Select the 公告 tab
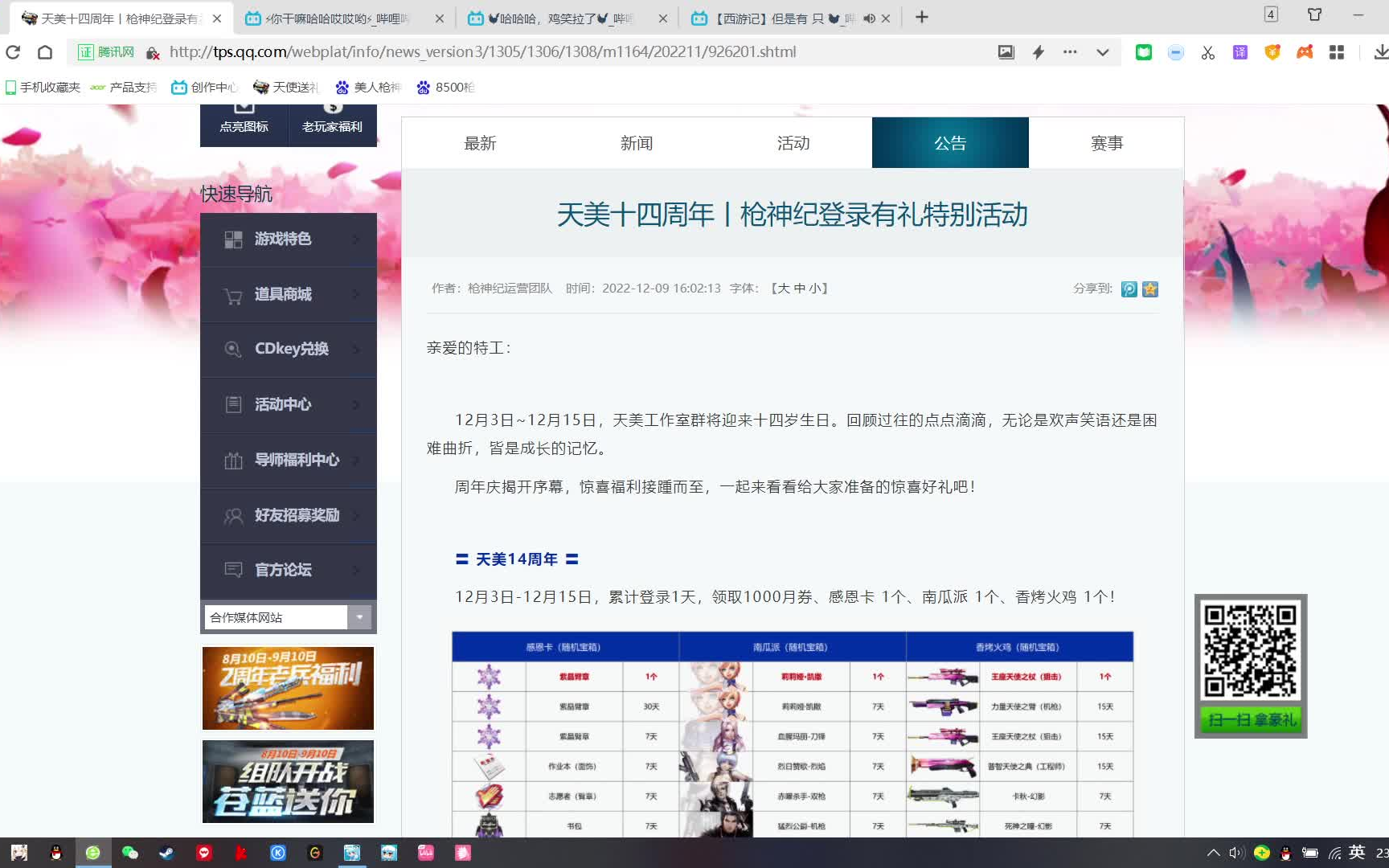The height and width of the screenshot is (868, 1389). tap(950, 143)
